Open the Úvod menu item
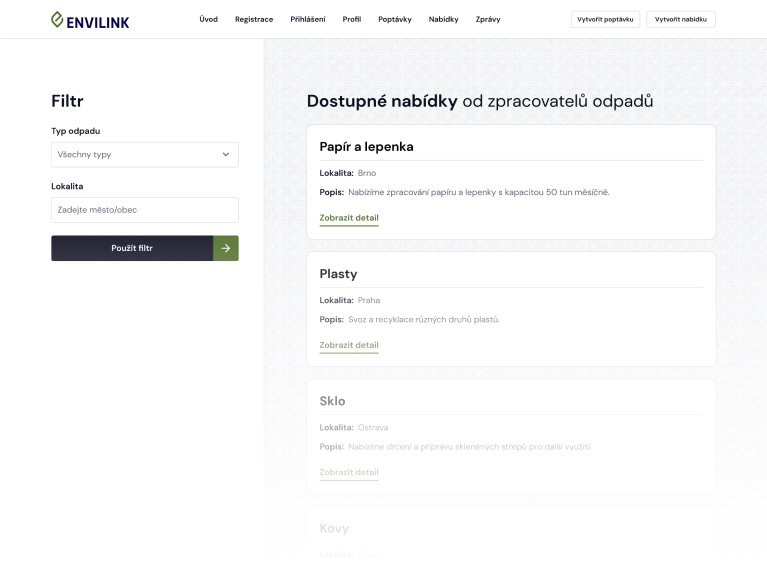Image resolution: width=767 pixels, height=573 pixels. click(208, 19)
